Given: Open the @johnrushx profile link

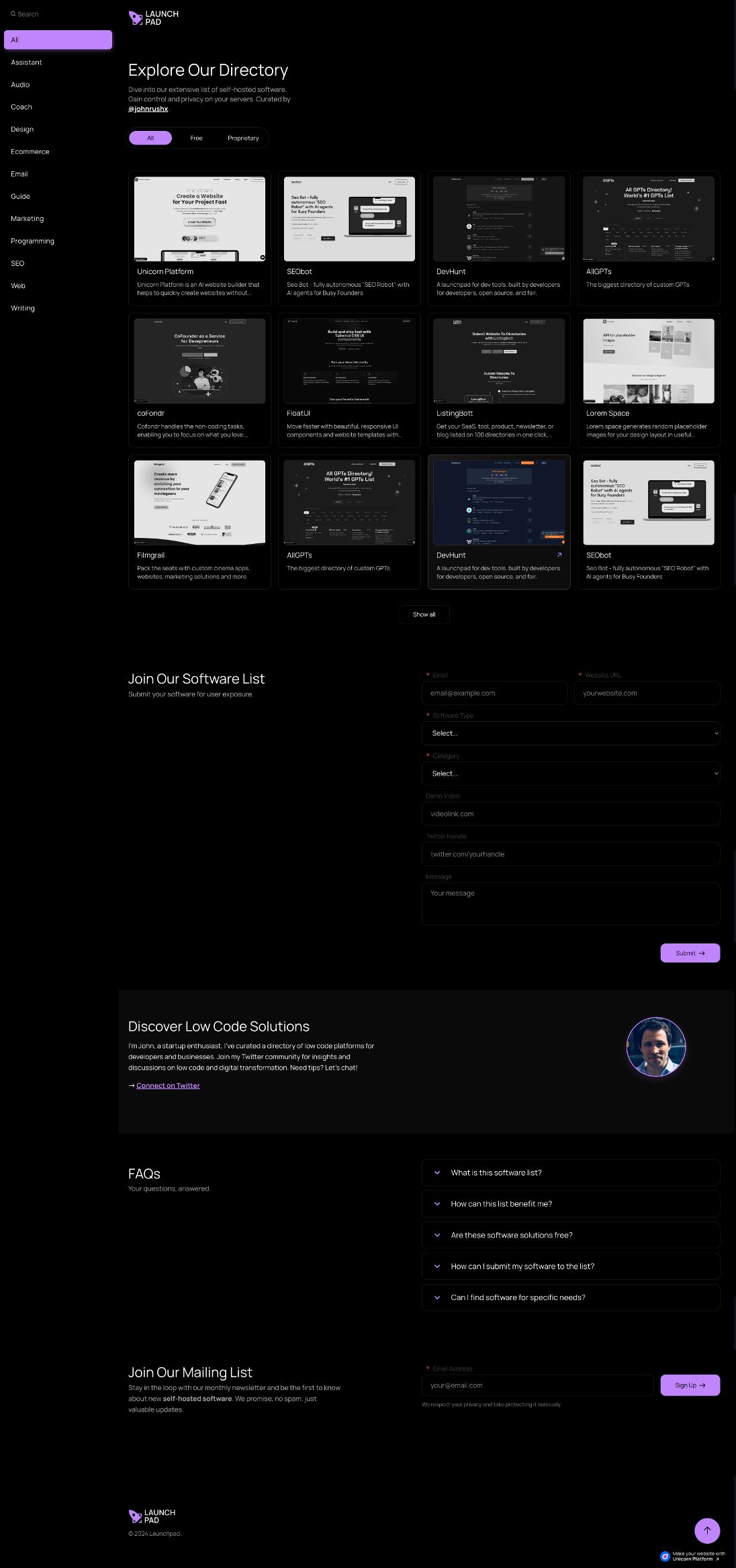Looking at the screenshot, I should coord(148,109).
